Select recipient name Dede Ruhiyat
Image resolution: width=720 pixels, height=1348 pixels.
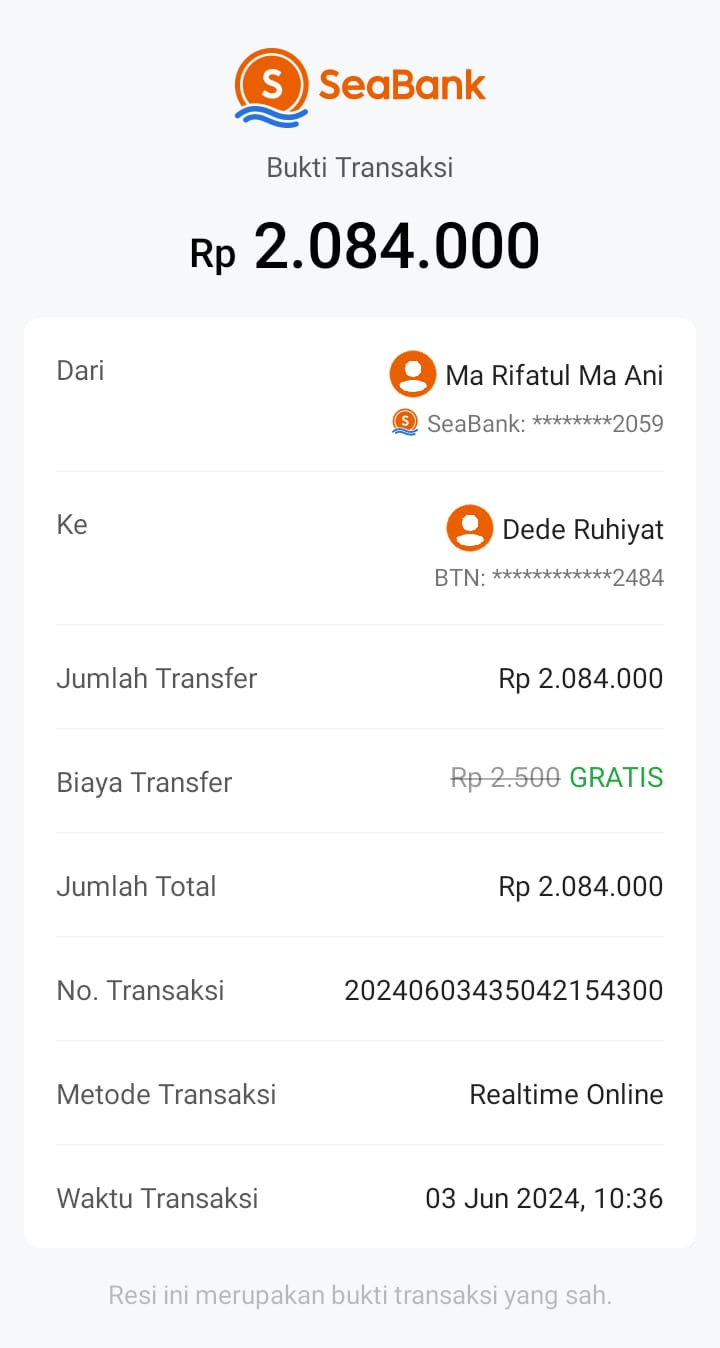pos(583,530)
